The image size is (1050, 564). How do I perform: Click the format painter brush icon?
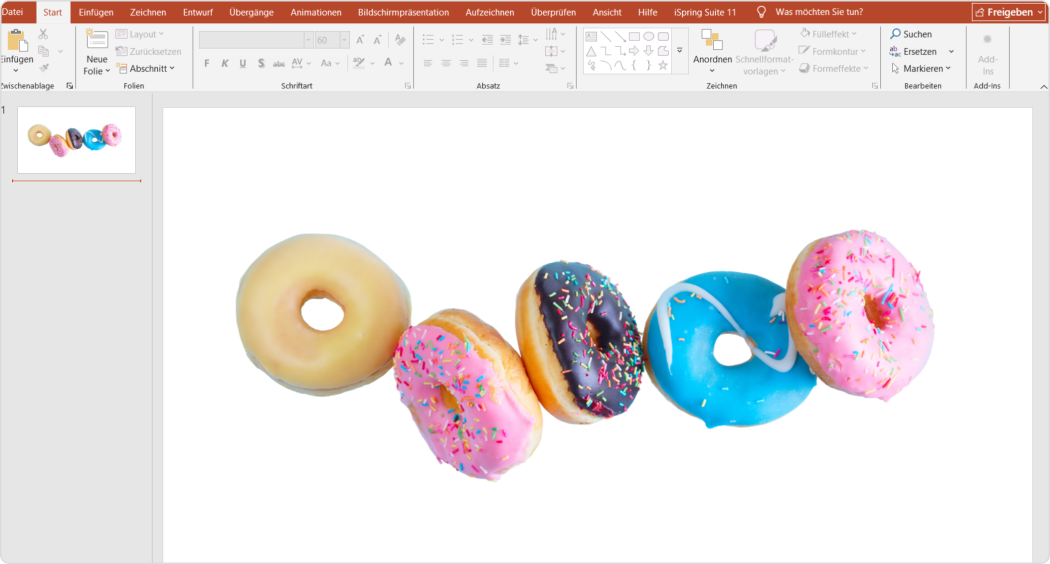44,68
